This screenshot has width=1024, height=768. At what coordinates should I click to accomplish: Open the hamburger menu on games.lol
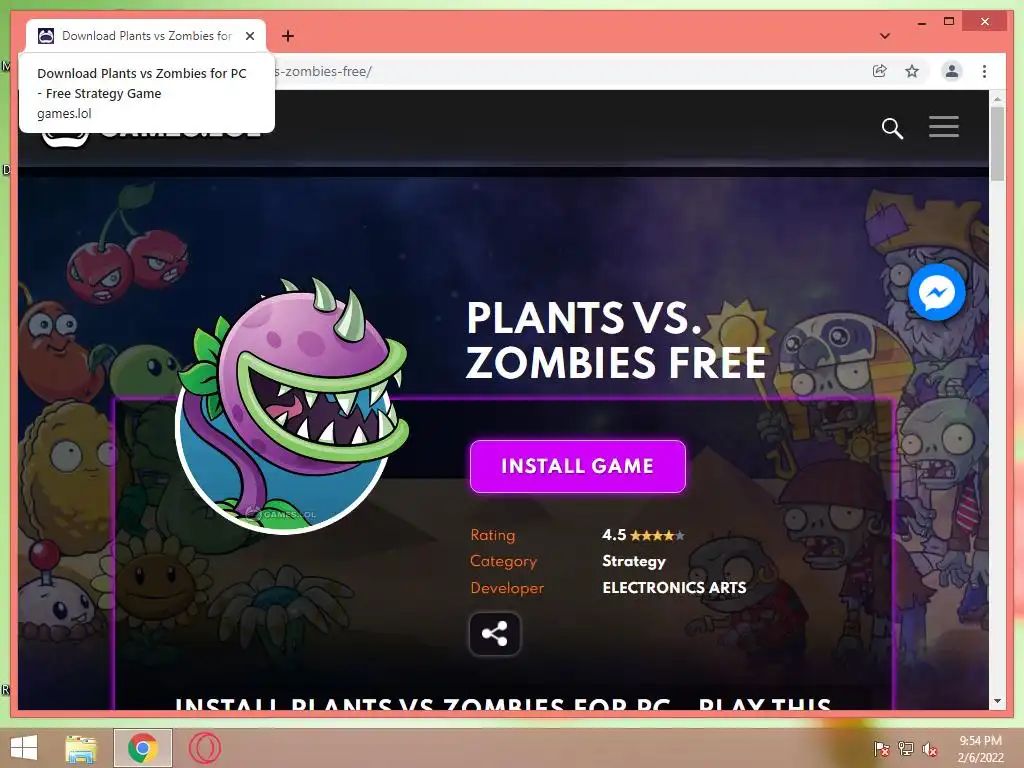point(944,127)
